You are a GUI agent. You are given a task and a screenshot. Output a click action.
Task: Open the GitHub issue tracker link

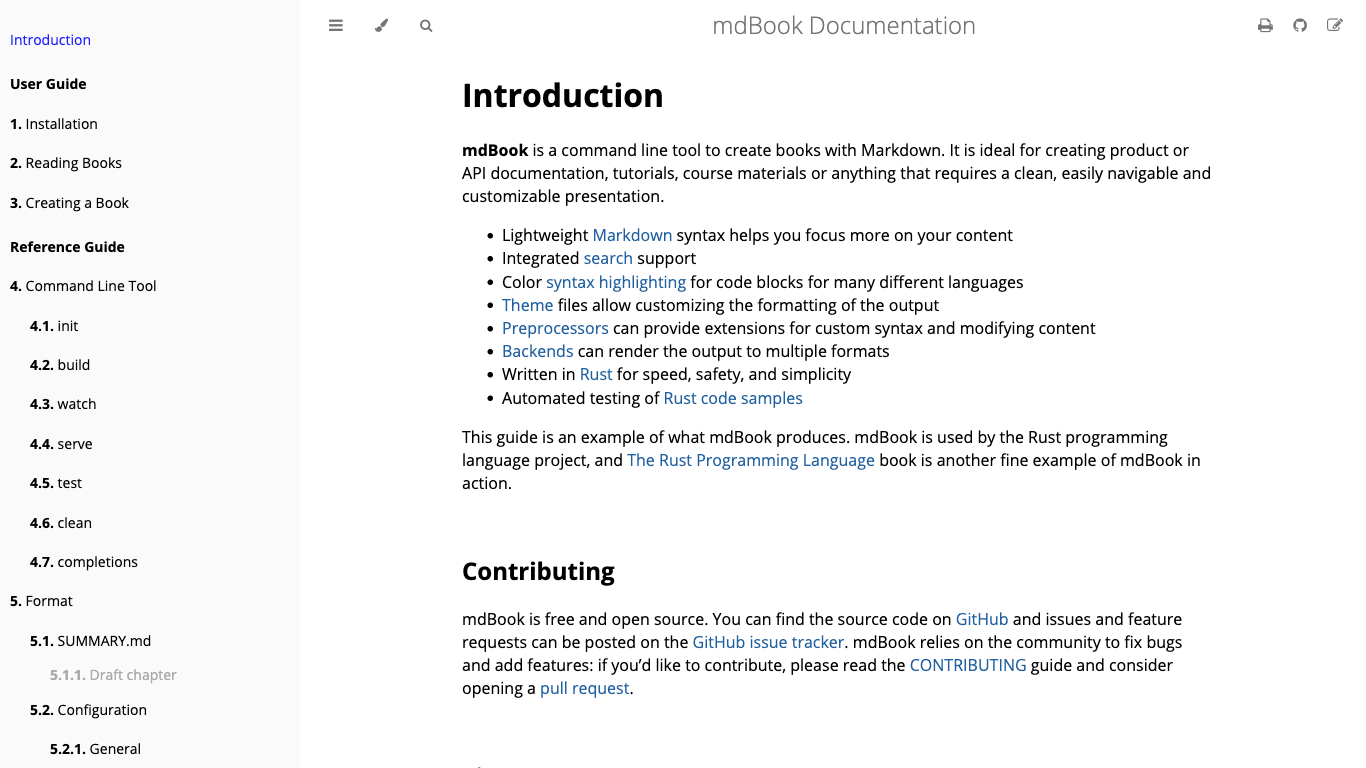tap(768, 642)
